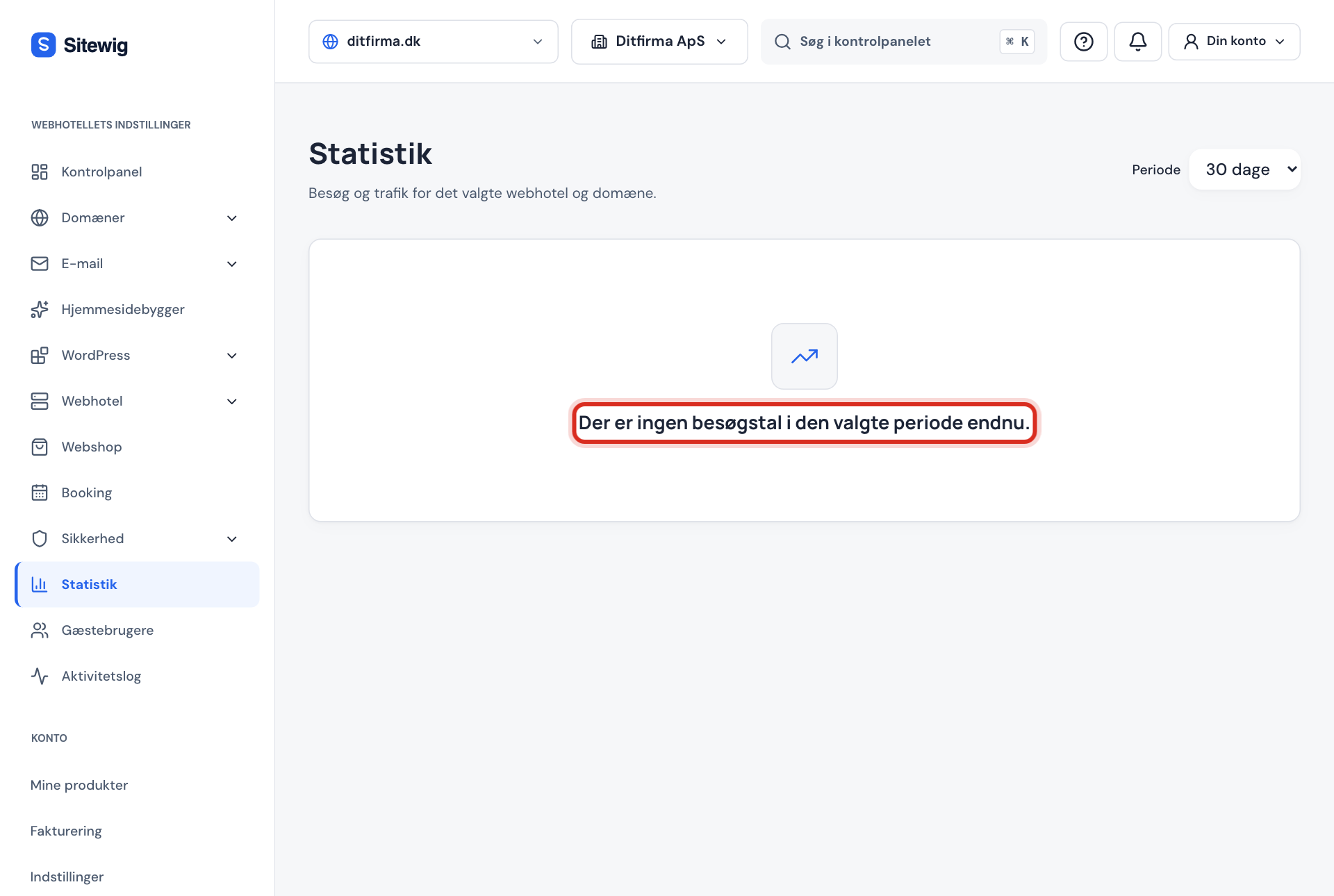The width and height of the screenshot is (1334, 896).
Task: Click the Hjemmesidebygger sparkle icon
Action: [x=40, y=309]
